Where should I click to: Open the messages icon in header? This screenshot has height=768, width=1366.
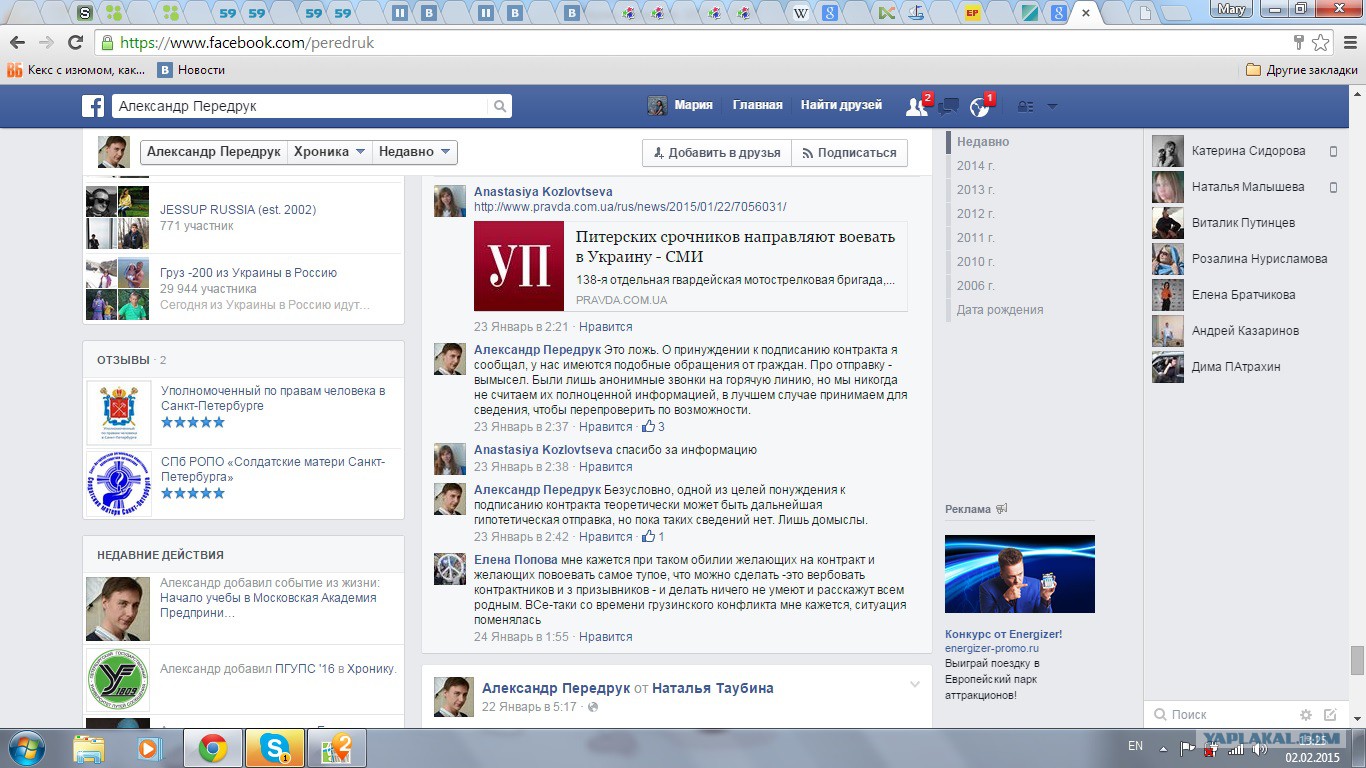point(949,106)
